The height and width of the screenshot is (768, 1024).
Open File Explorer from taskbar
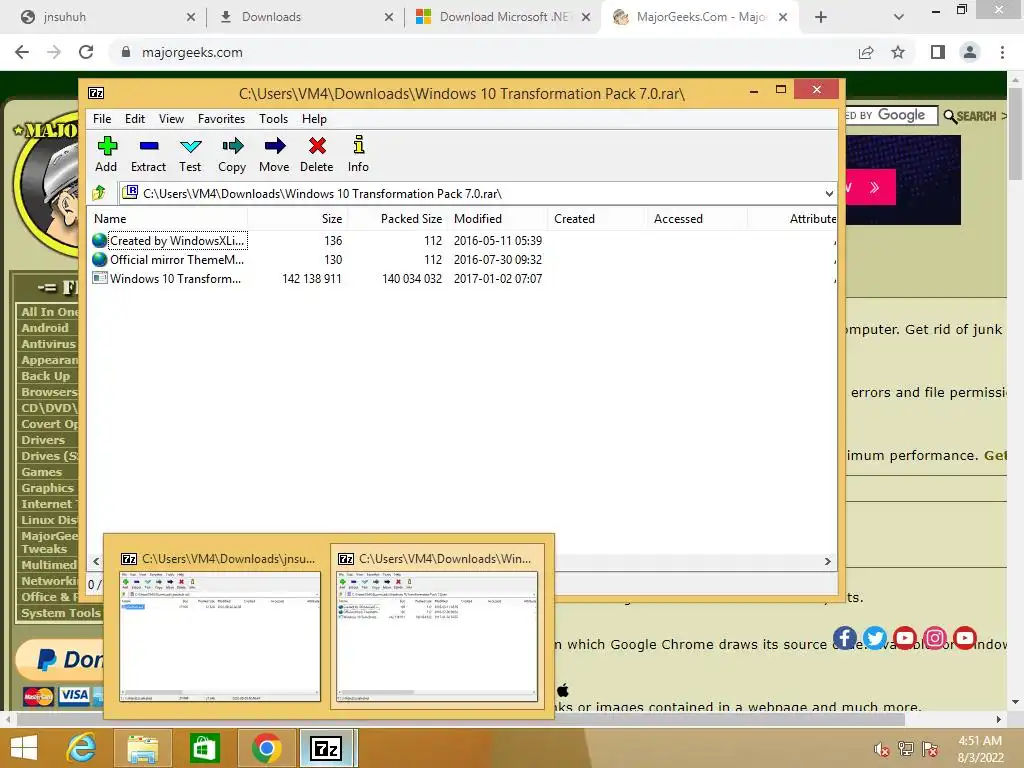pyautogui.click(x=142, y=748)
